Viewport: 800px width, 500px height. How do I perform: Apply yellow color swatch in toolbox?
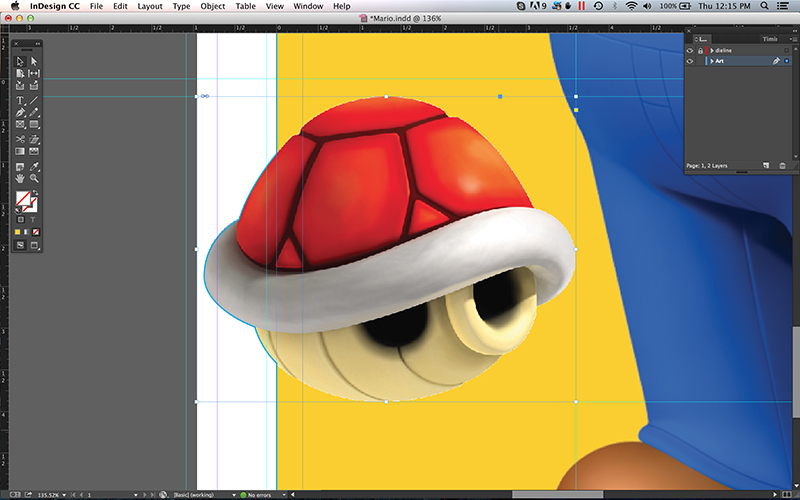[17, 232]
